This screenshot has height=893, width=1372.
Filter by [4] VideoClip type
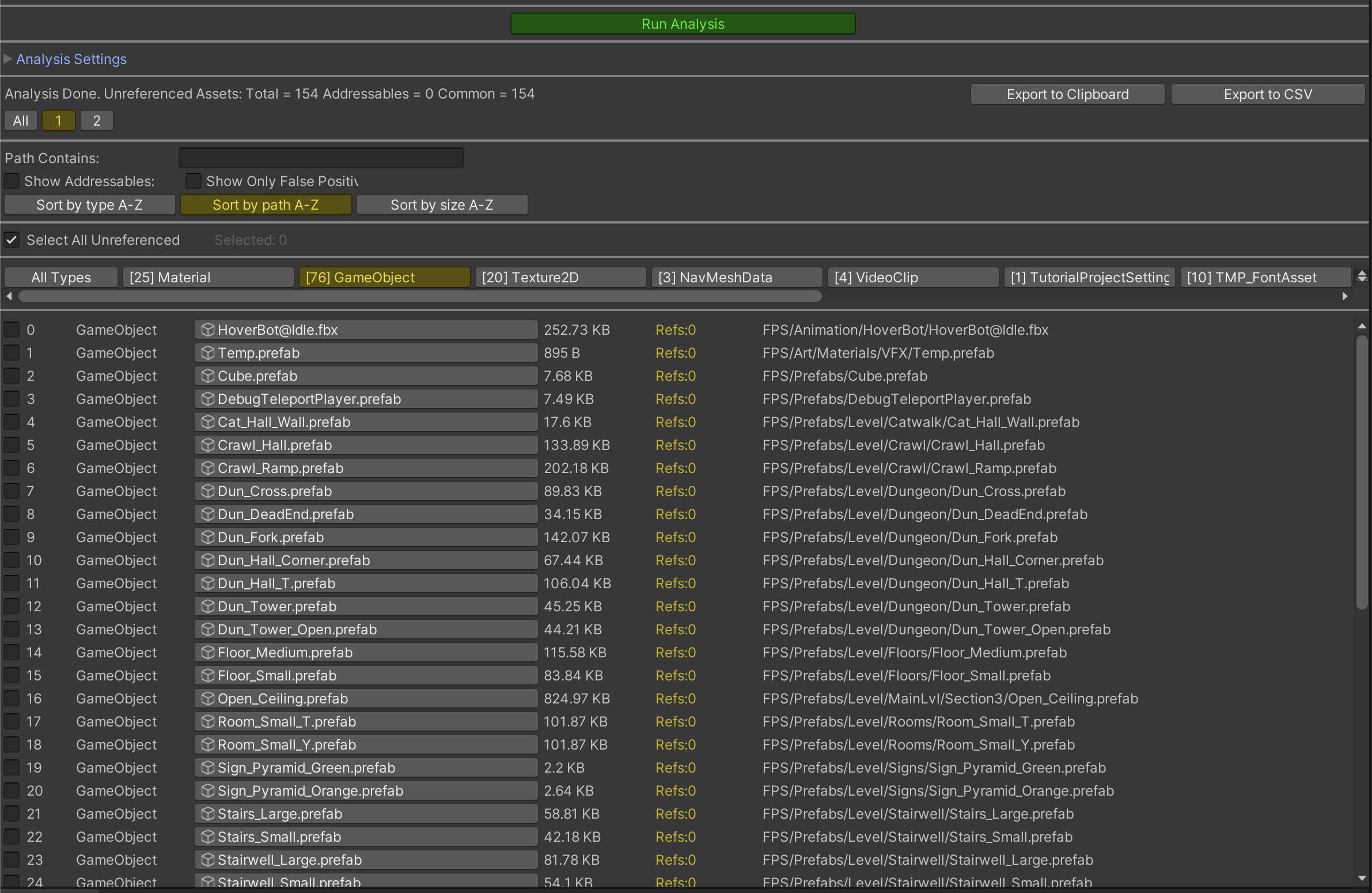(x=913, y=277)
